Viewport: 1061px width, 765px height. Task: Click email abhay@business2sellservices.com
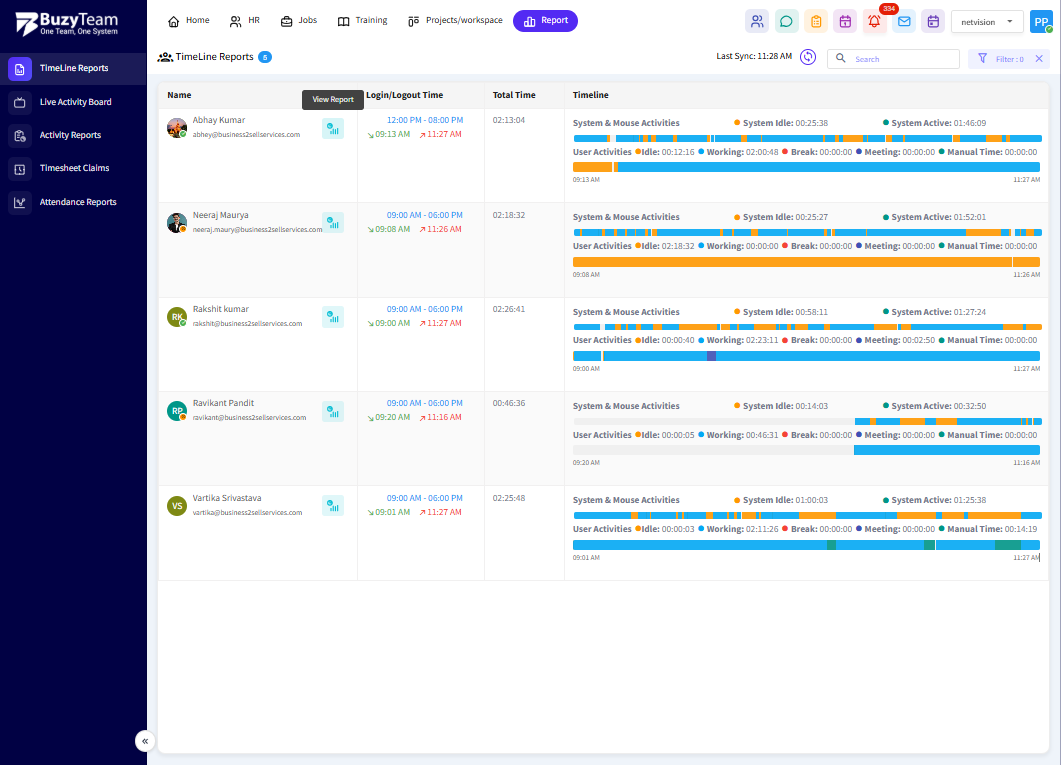point(246,135)
